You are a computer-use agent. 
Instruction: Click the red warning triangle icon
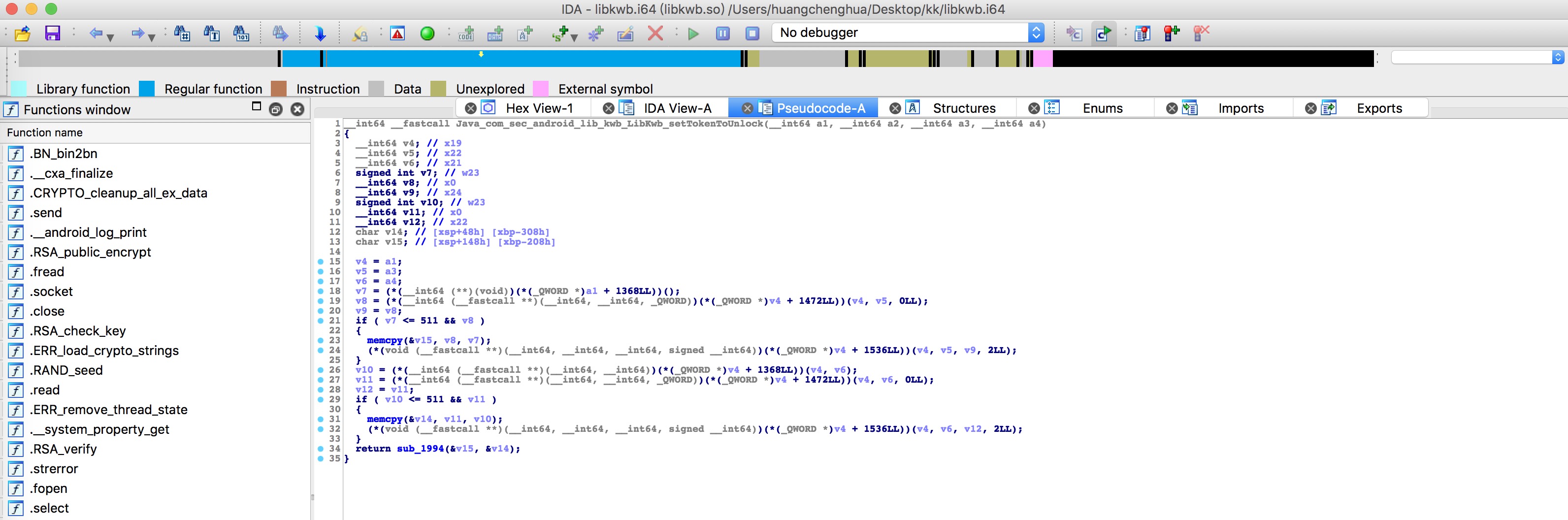398,33
